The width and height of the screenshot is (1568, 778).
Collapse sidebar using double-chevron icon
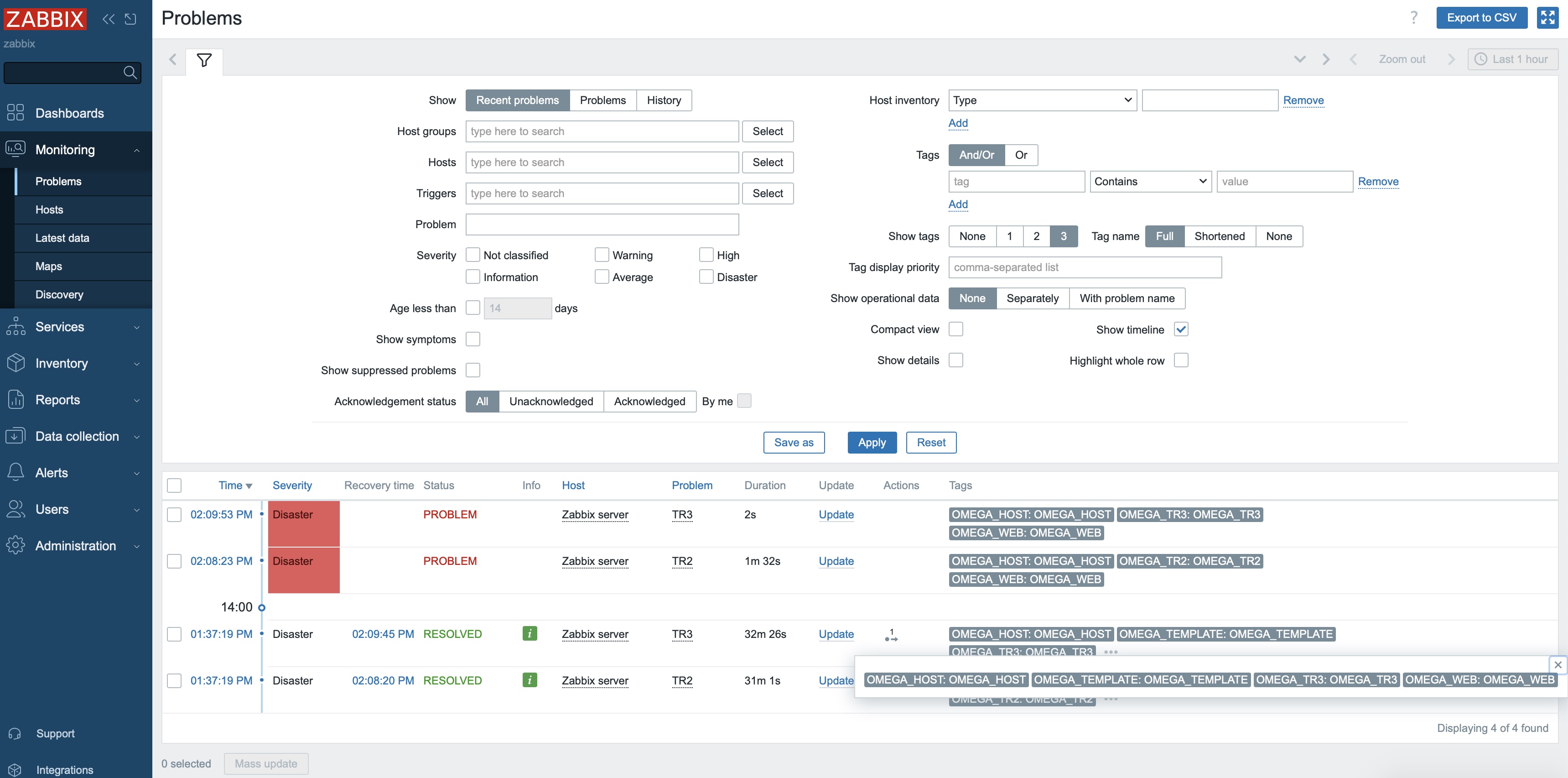point(109,19)
